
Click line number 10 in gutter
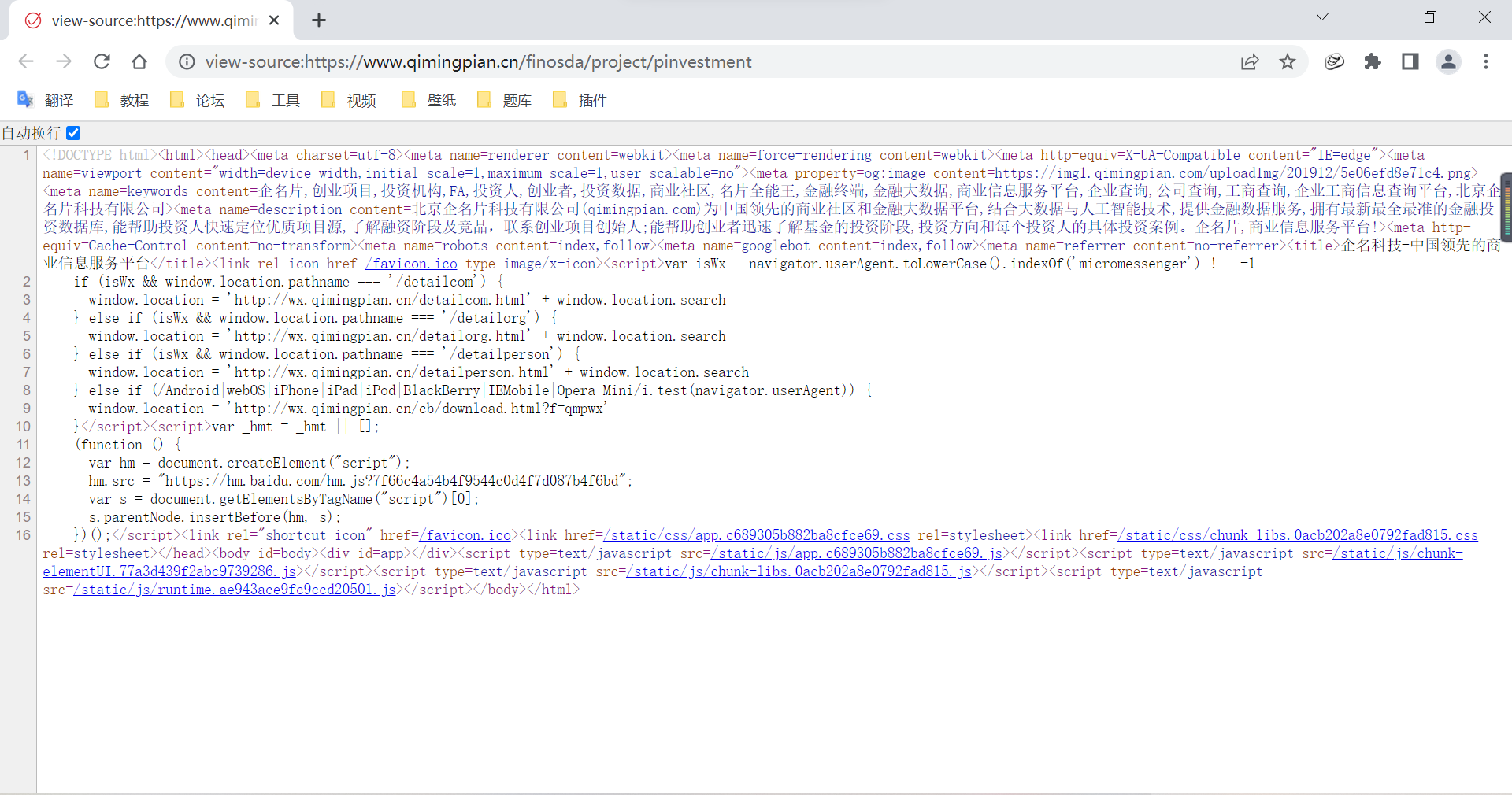(23, 427)
